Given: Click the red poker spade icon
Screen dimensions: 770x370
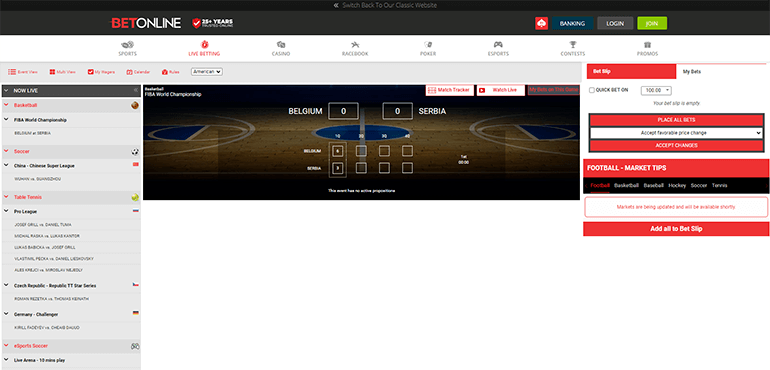Looking at the screenshot, I should click(541, 23).
